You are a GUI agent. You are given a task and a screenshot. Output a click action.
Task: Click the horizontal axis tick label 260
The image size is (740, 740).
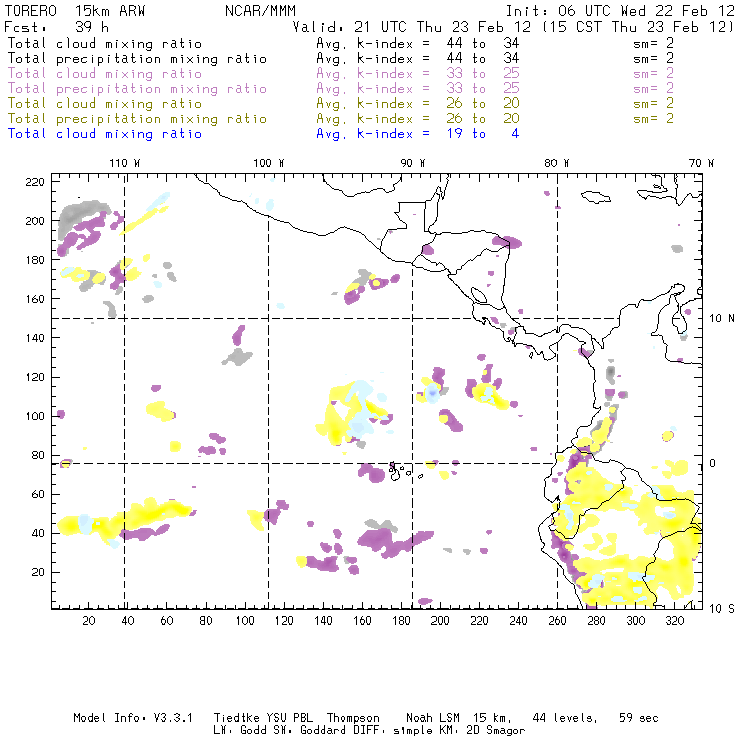557,621
